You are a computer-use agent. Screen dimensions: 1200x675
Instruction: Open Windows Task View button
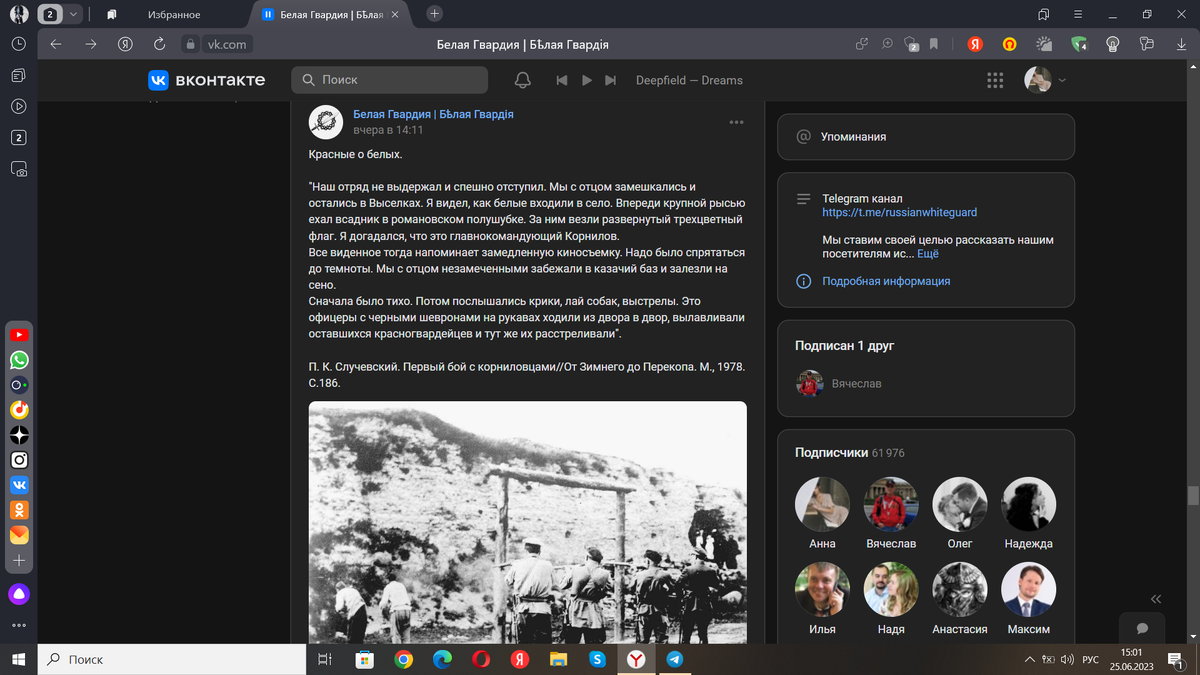pos(324,659)
